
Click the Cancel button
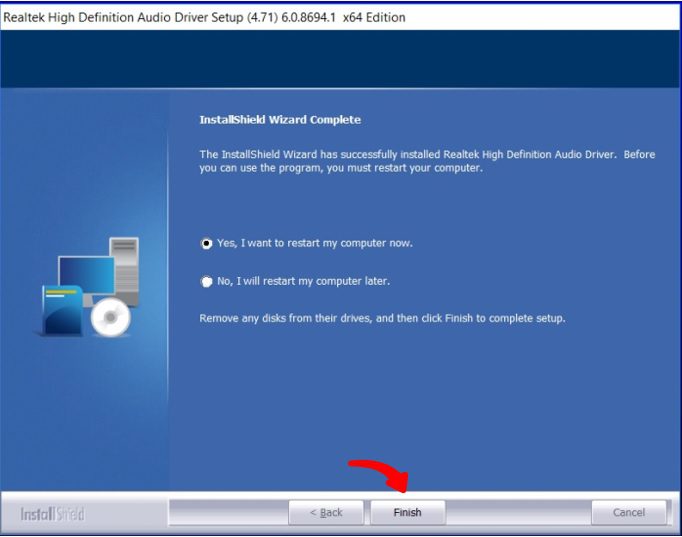(629, 513)
